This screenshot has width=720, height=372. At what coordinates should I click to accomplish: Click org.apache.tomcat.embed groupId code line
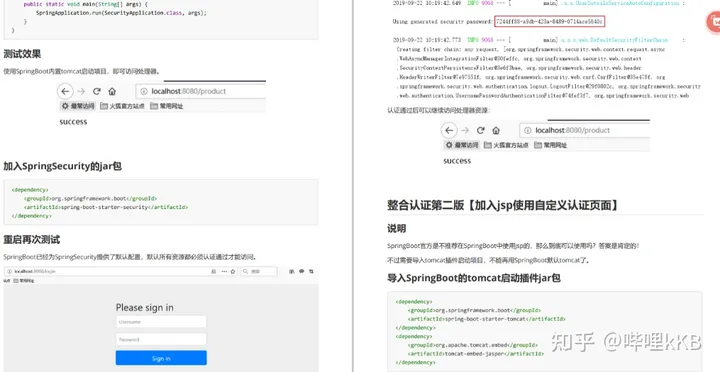pyautogui.click(x=472, y=345)
